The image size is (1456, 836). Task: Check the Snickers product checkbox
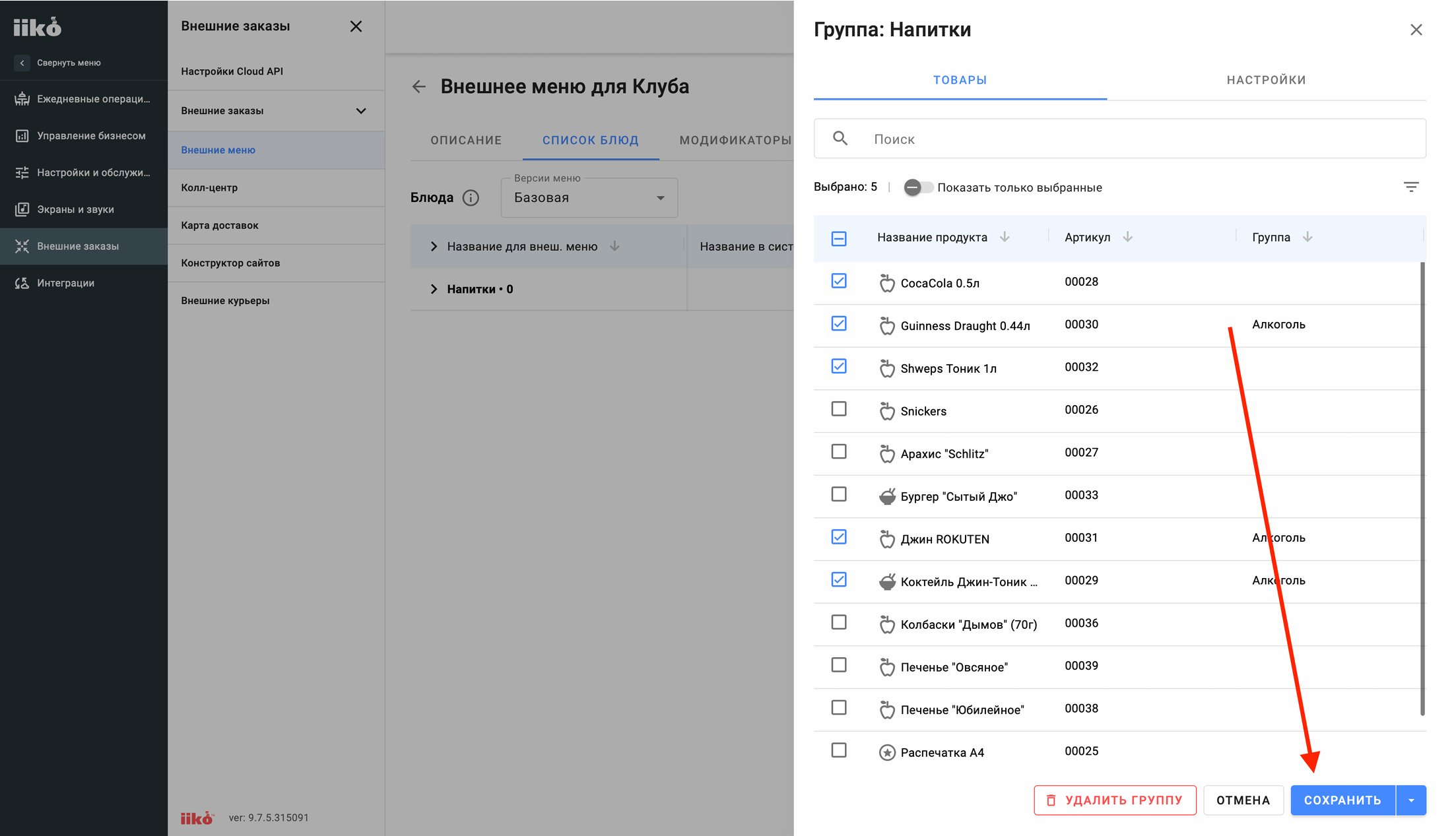pyautogui.click(x=839, y=409)
